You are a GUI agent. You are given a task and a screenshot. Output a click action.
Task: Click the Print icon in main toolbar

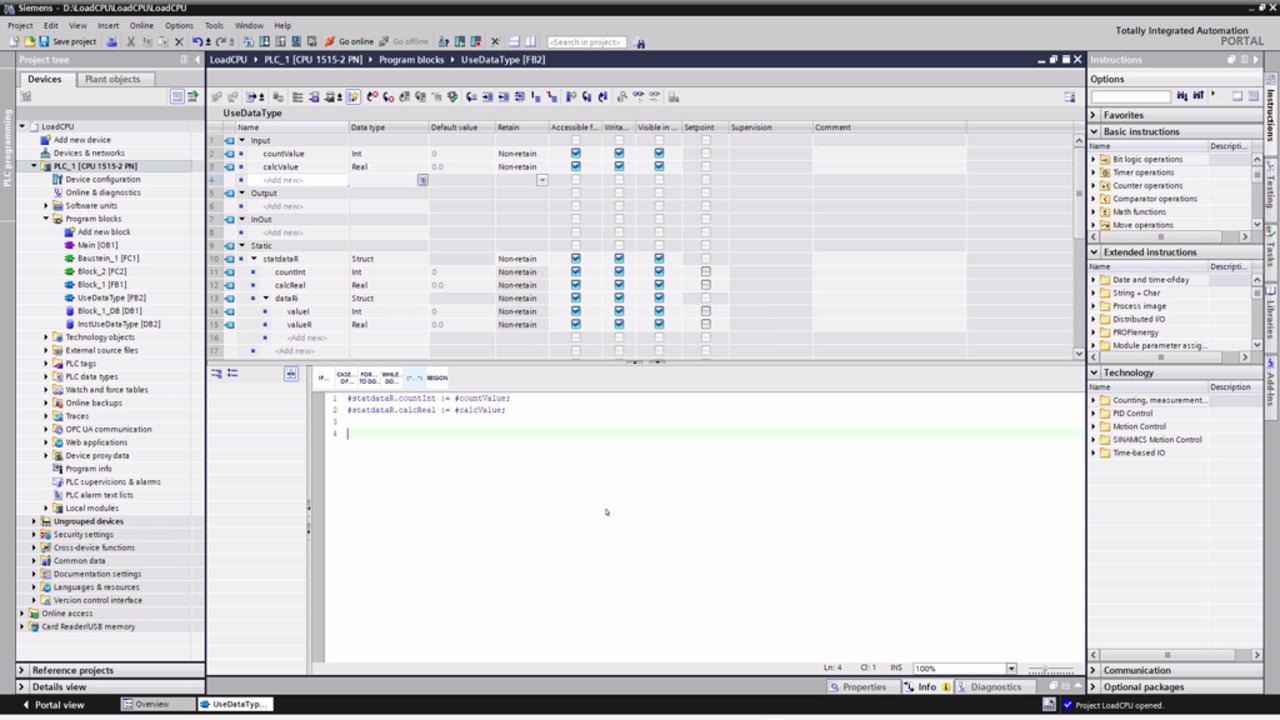coord(112,42)
